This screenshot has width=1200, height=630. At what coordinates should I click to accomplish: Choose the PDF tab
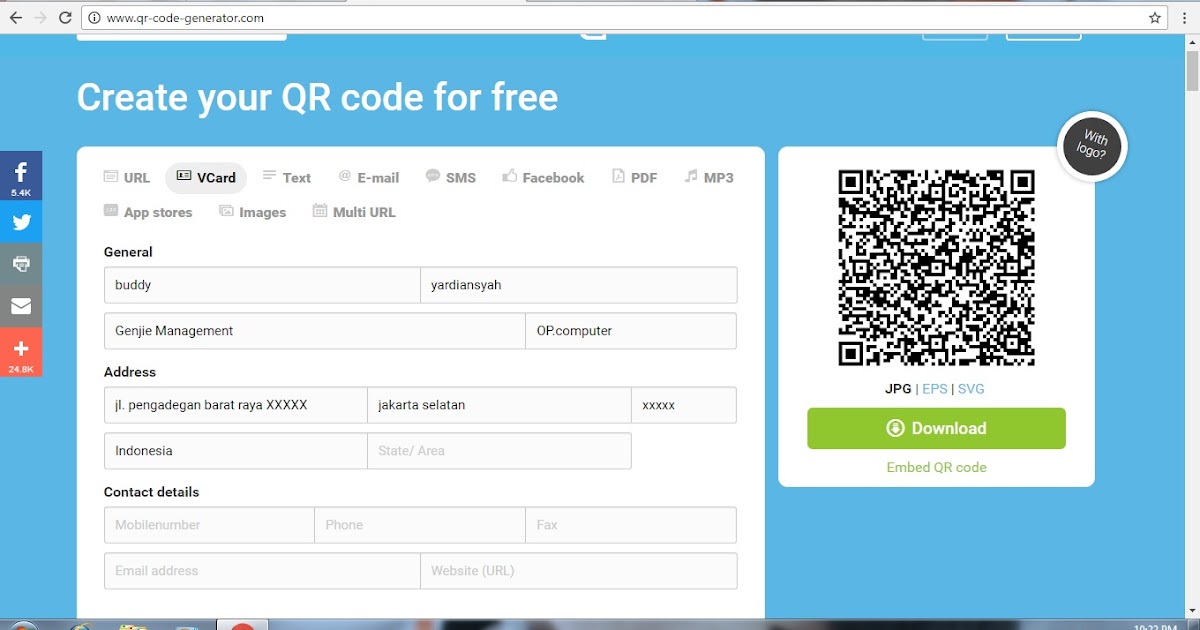635,178
